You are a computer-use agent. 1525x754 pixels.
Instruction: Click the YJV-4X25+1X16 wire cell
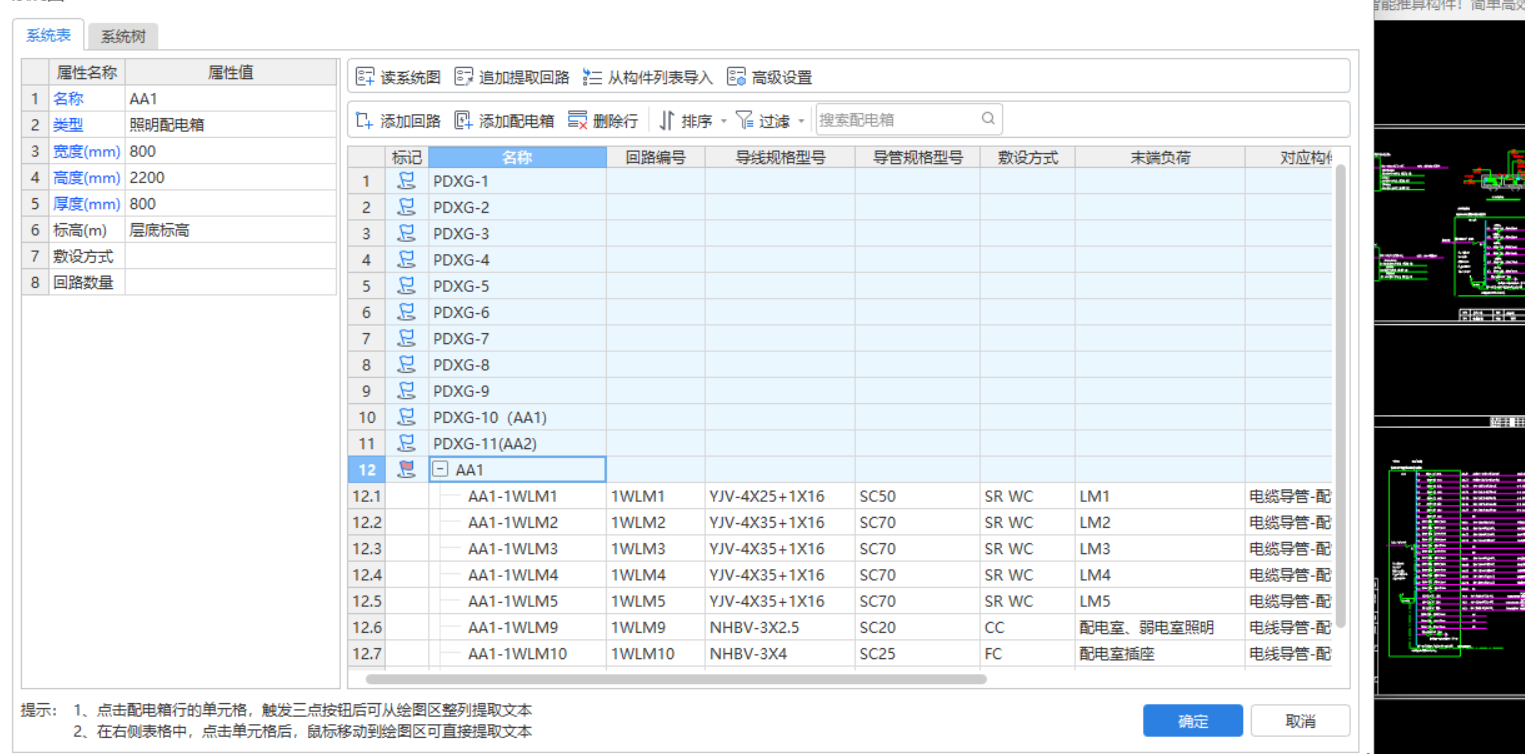(780, 496)
